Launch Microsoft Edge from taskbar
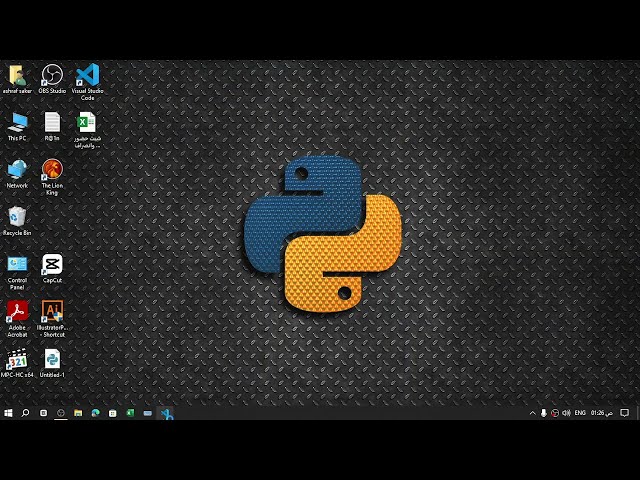The image size is (640, 480). 96,413
